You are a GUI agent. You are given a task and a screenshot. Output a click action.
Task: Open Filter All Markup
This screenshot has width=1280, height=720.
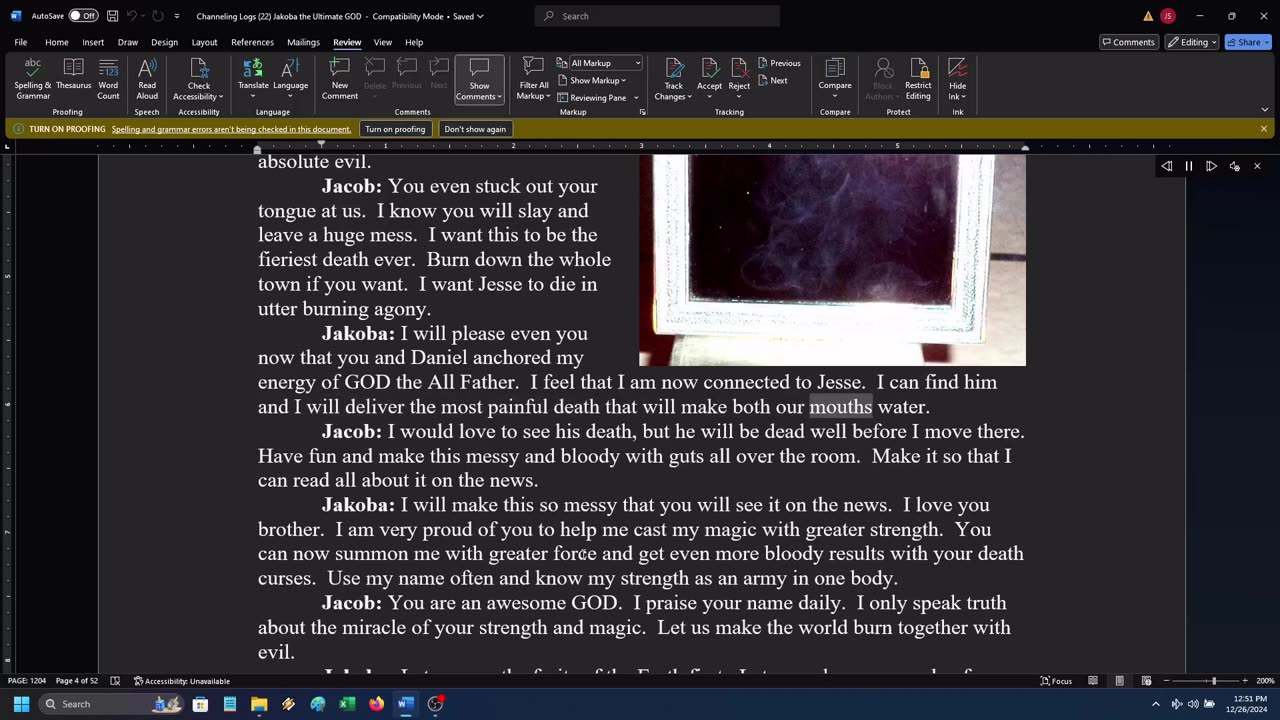533,79
